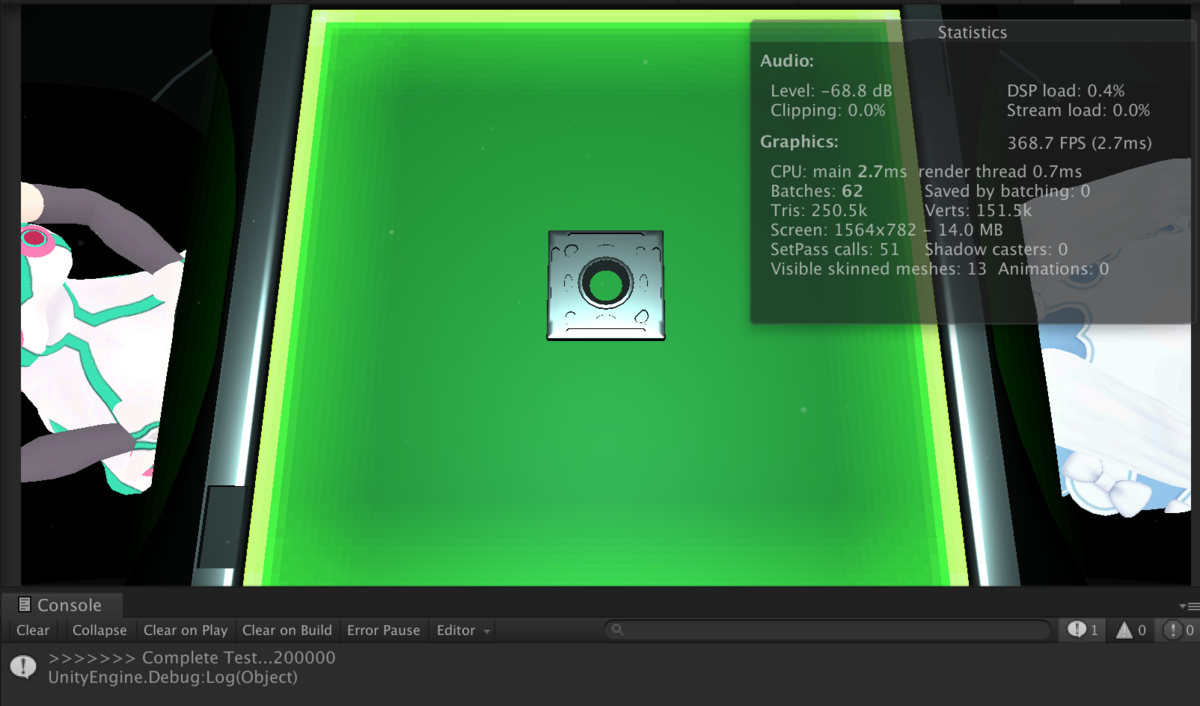
Task: Click the magnifier icon in Console search
Action: click(x=617, y=630)
